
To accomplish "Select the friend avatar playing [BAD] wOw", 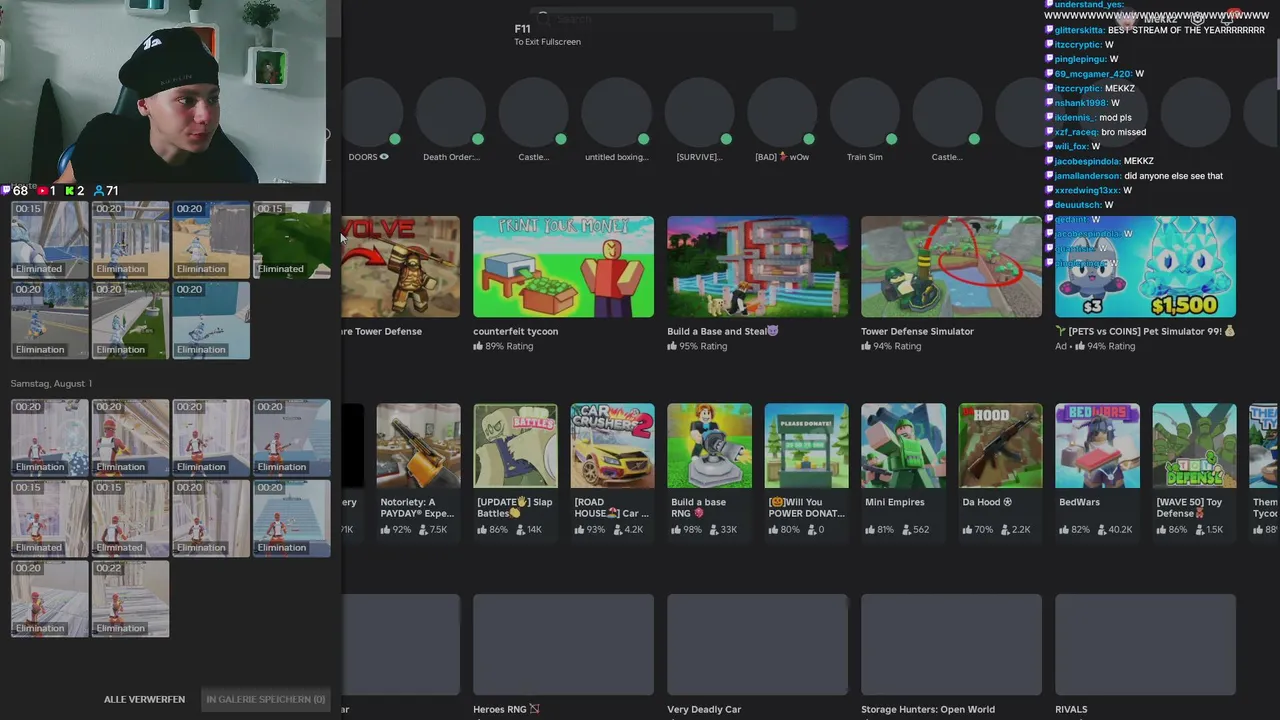I will pos(782,113).
